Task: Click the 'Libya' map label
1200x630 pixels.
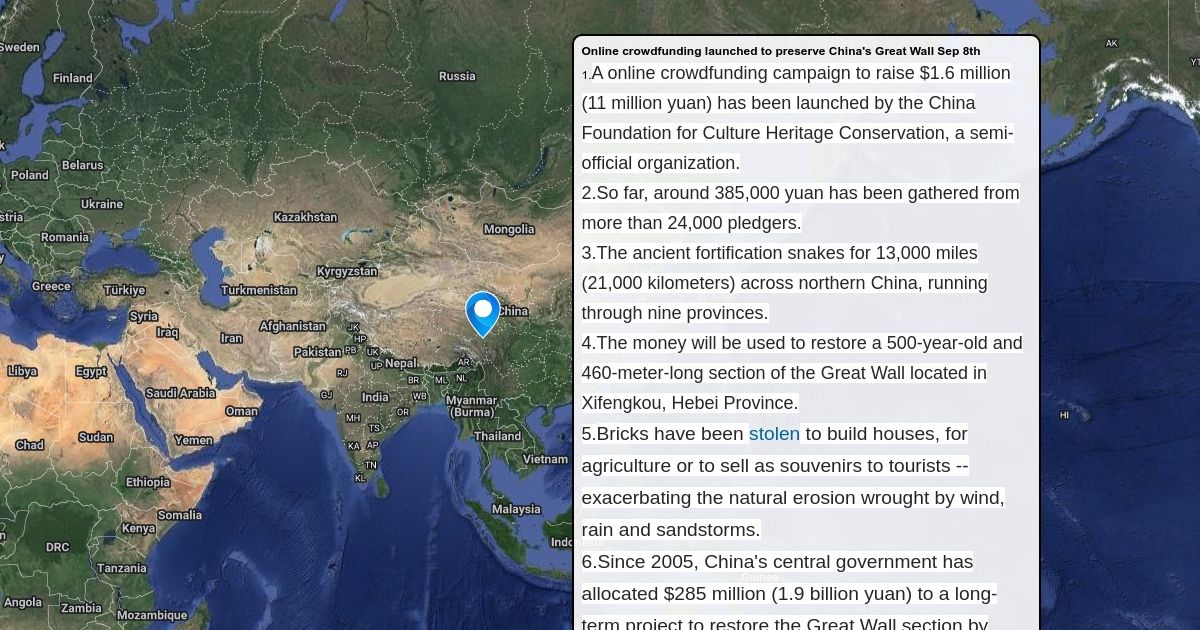Action: click(x=22, y=371)
